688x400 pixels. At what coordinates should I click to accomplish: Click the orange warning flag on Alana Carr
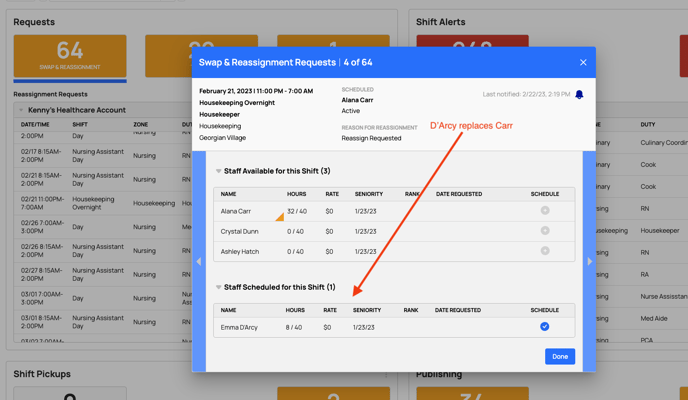click(280, 217)
